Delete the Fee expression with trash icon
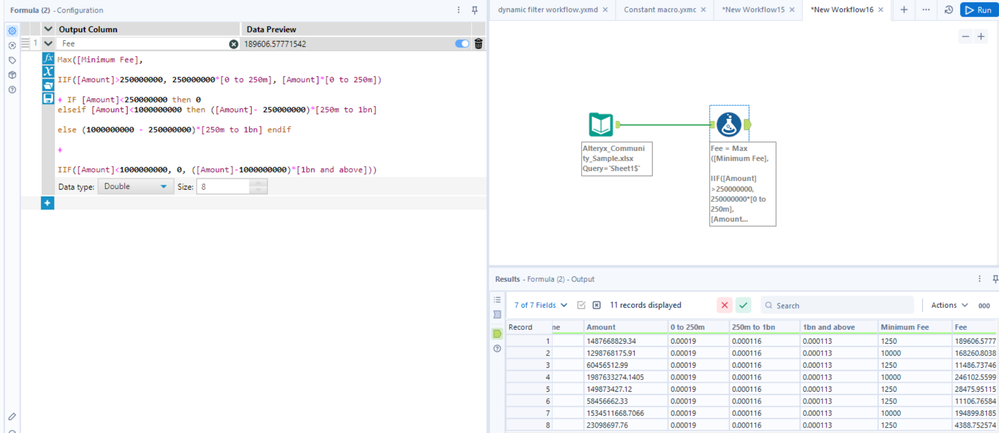 tap(478, 44)
